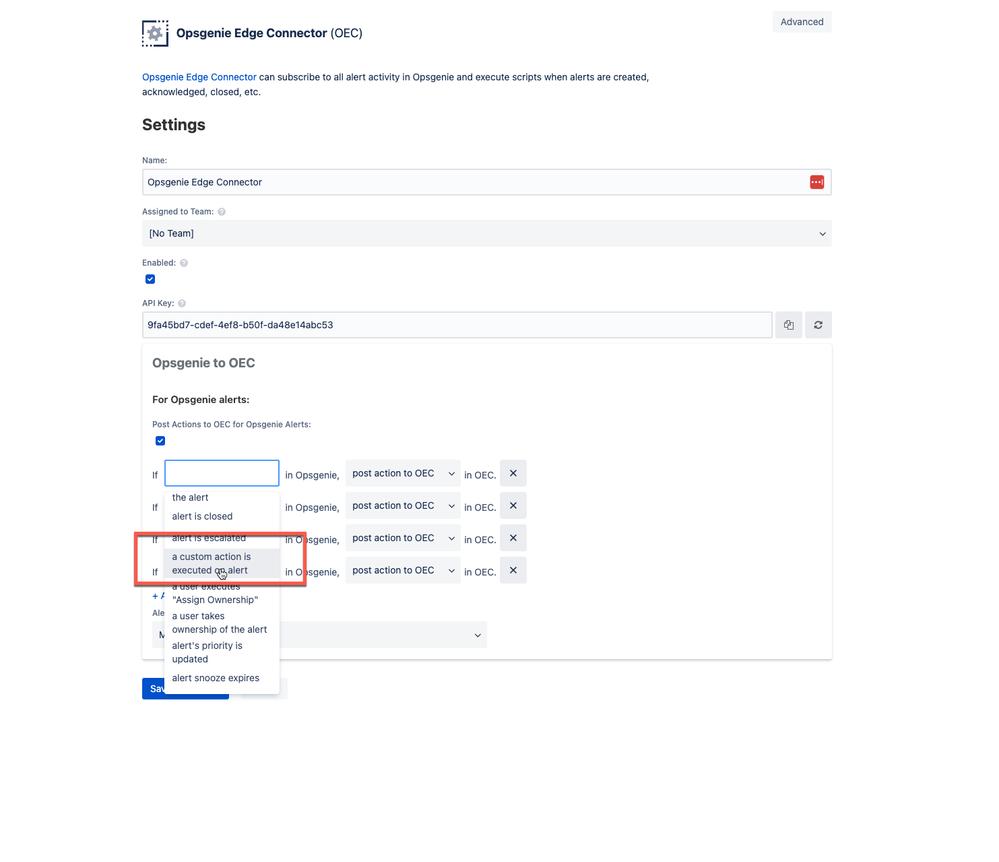Show help icon next to API Key

(182, 303)
